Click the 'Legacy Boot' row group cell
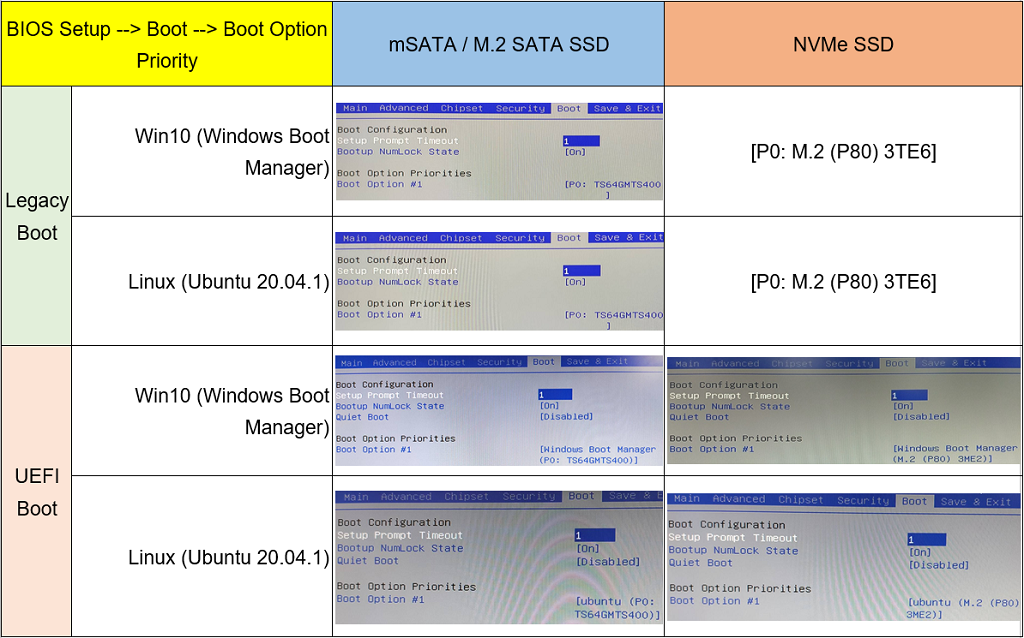Image resolution: width=1024 pixels, height=638 pixels. tap(37, 216)
